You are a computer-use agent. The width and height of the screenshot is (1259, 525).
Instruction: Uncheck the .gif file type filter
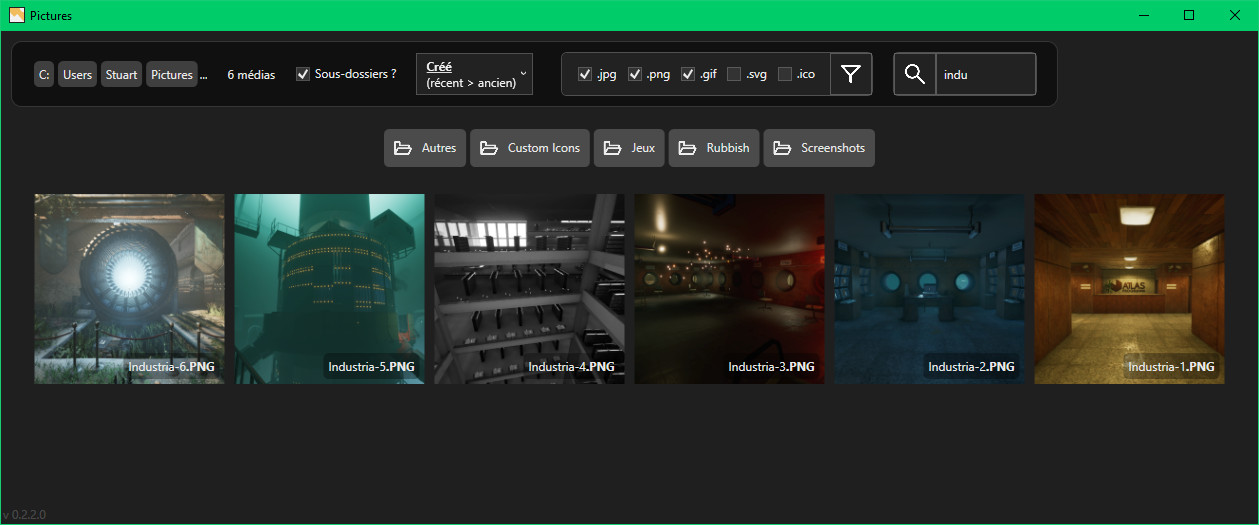point(688,74)
